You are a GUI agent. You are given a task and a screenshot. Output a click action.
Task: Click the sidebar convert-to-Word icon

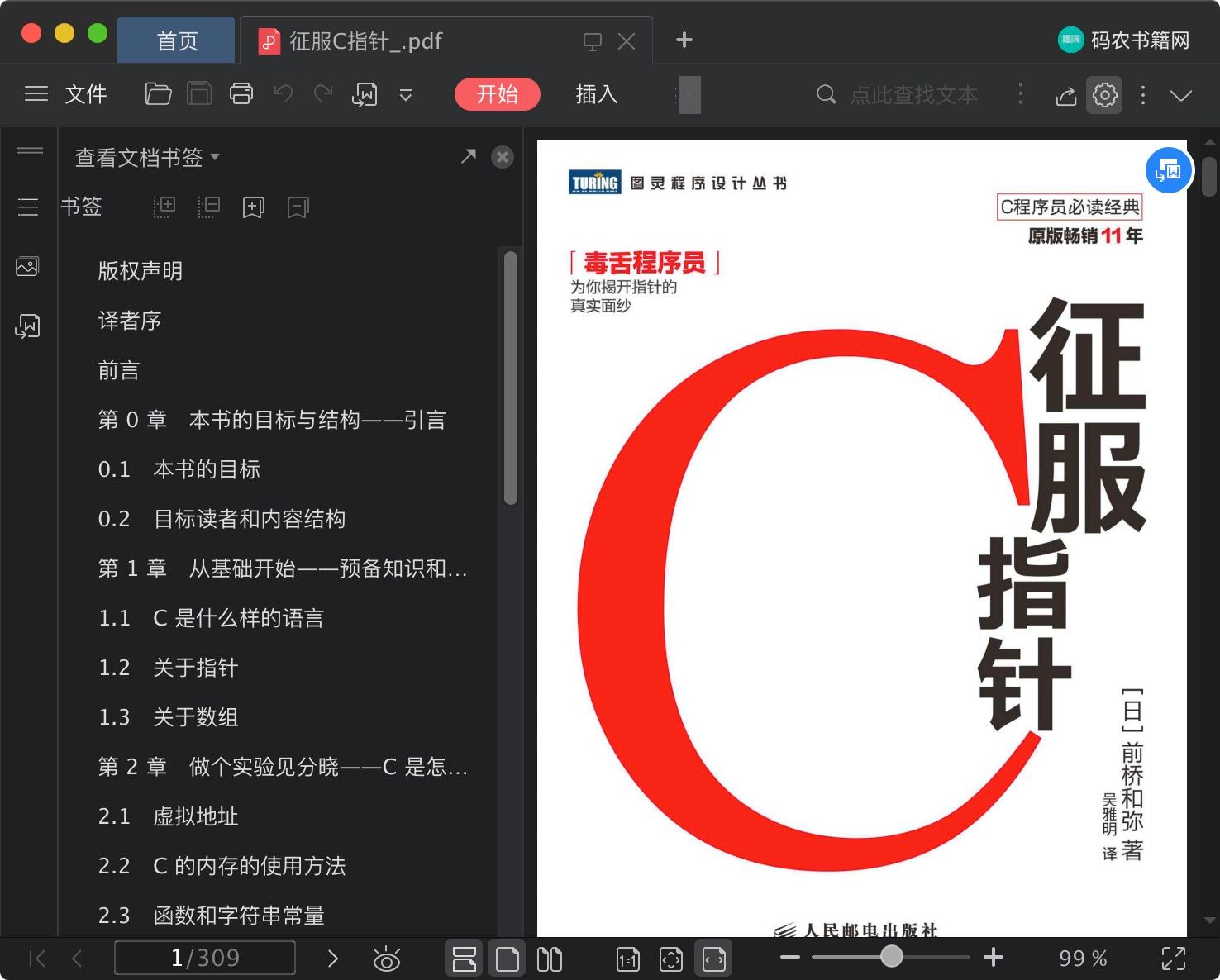tap(27, 326)
